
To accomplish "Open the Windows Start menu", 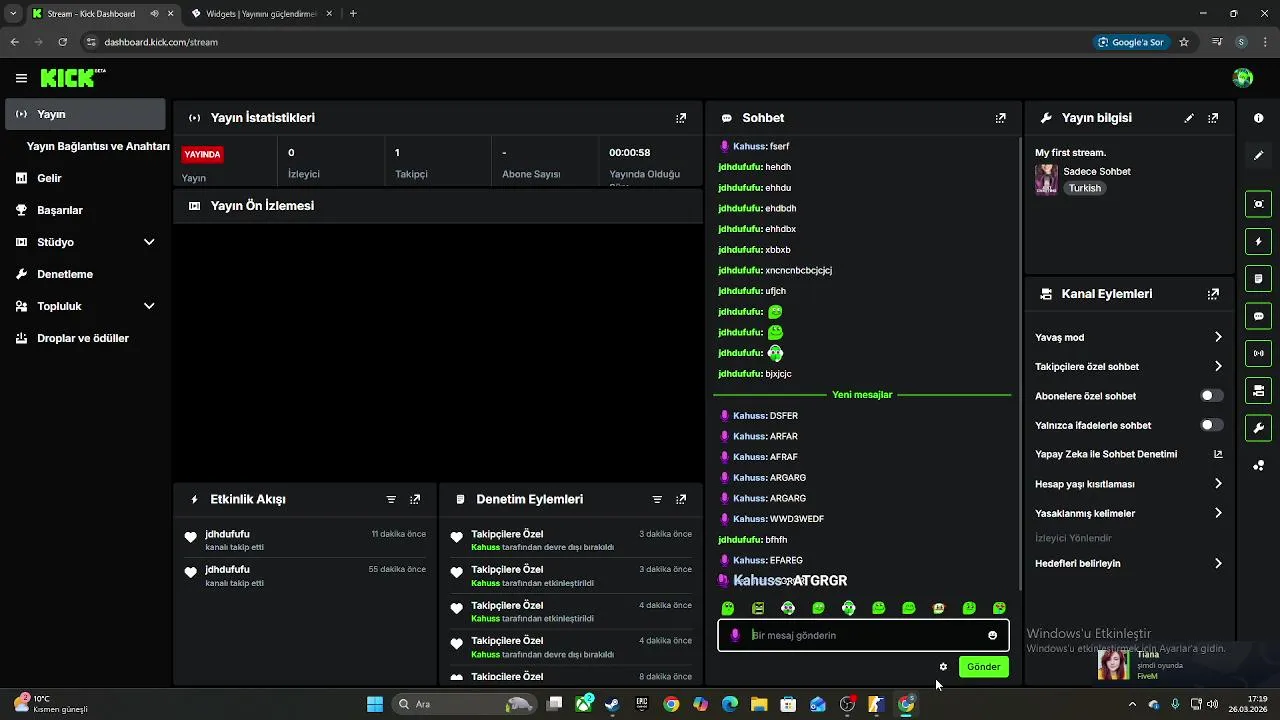I will click(374, 704).
